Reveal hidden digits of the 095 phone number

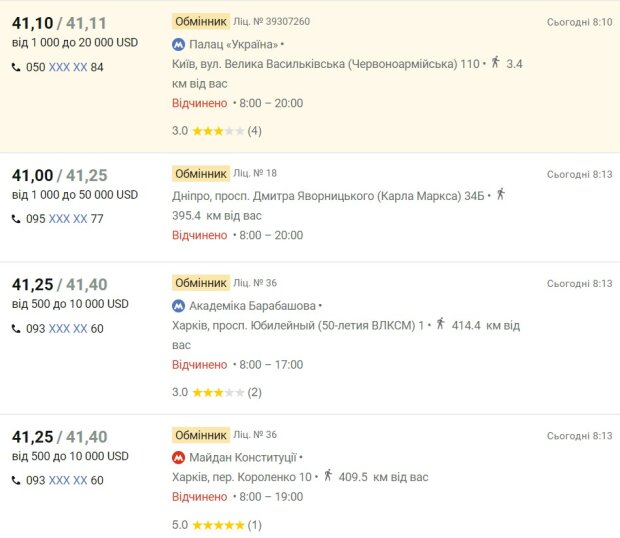tap(68, 219)
